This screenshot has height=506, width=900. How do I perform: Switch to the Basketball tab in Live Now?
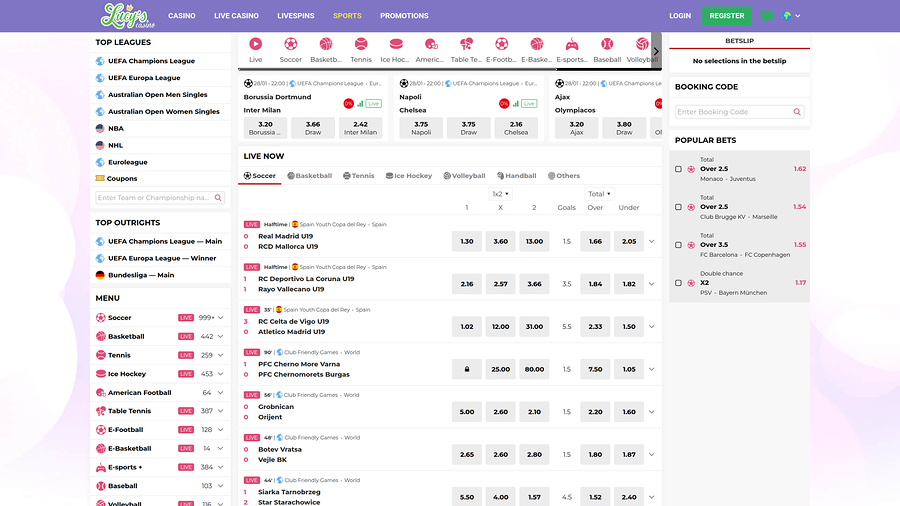309,176
